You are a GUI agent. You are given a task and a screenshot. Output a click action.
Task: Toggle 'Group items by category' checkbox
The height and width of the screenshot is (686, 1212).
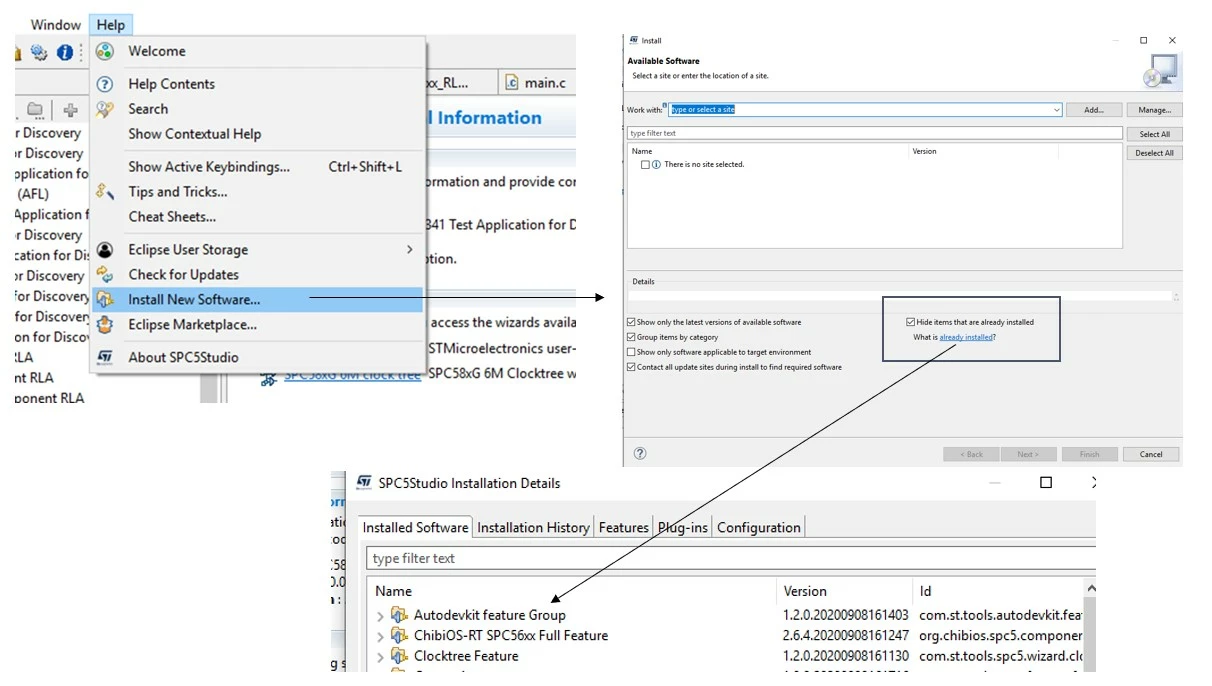pos(631,337)
